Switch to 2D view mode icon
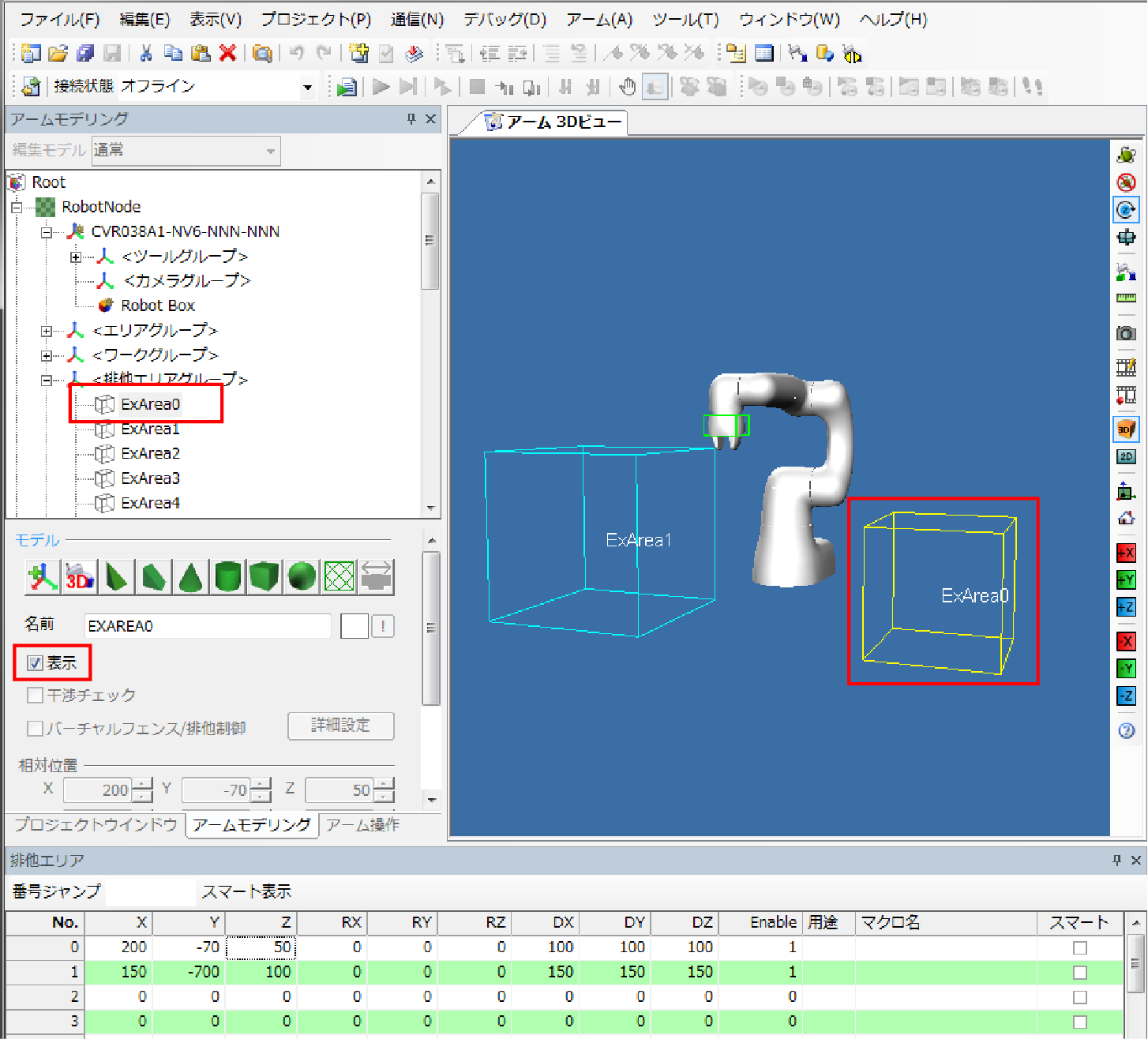Viewport: 1148px width, 1039px height. click(x=1126, y=456)
